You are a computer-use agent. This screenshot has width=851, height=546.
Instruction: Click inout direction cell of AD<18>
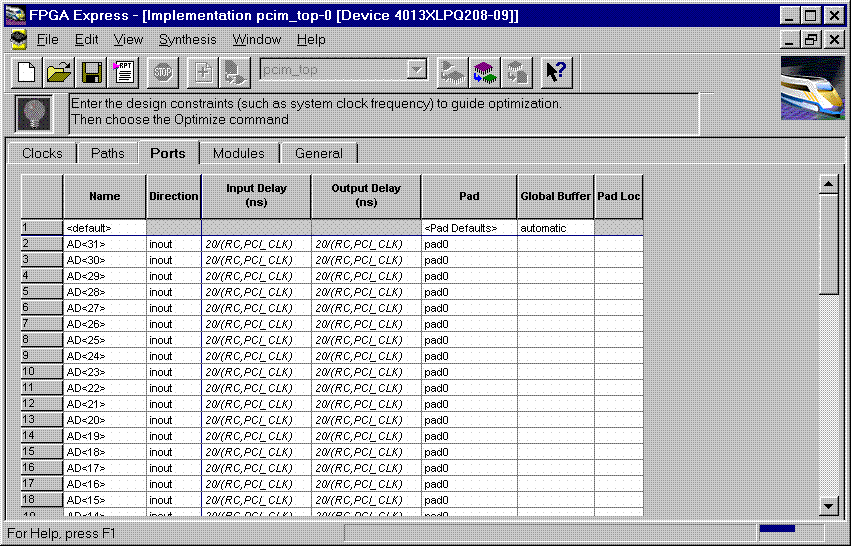[174, 452]
